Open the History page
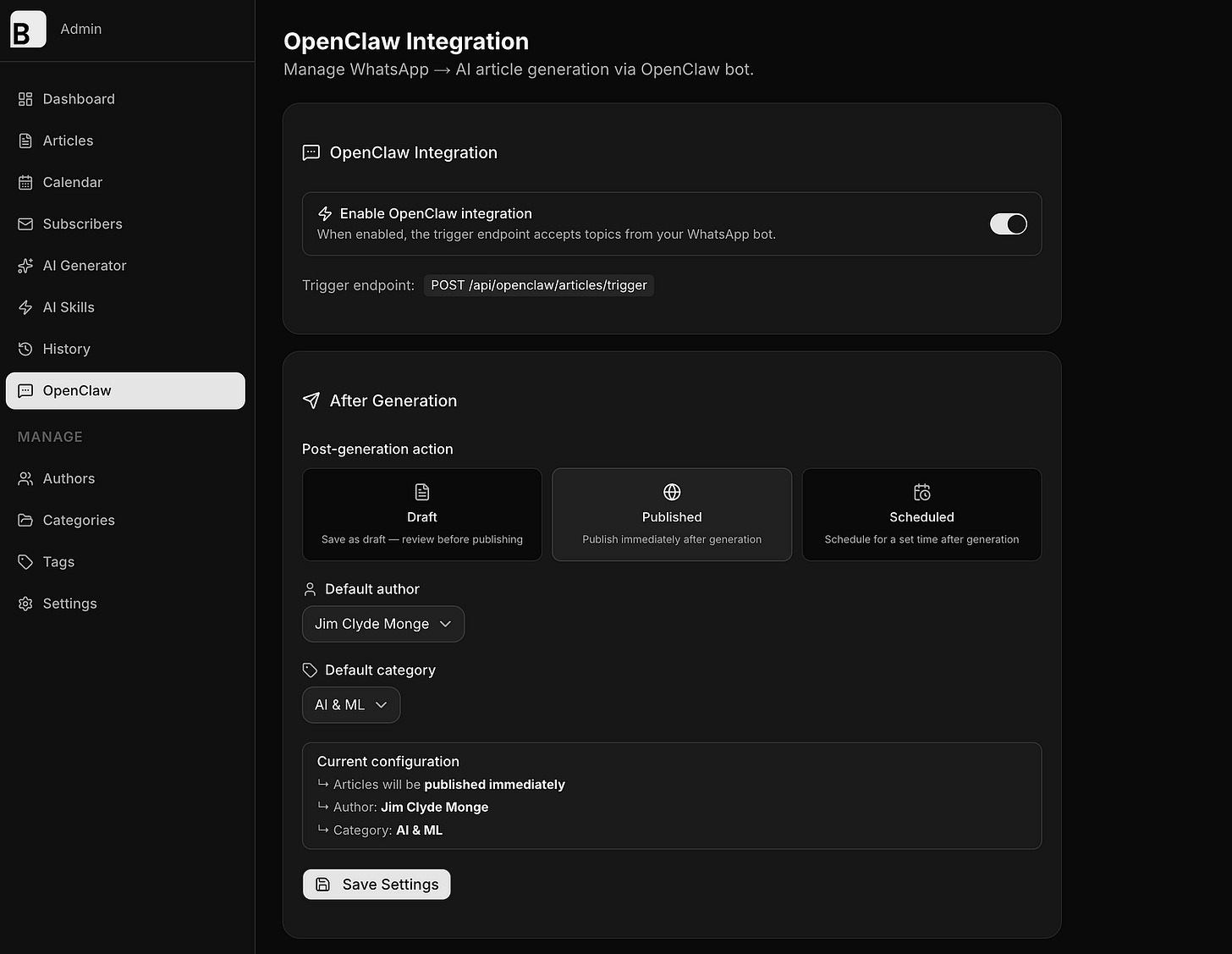The image size is (1232, 954). coord(125,349)
